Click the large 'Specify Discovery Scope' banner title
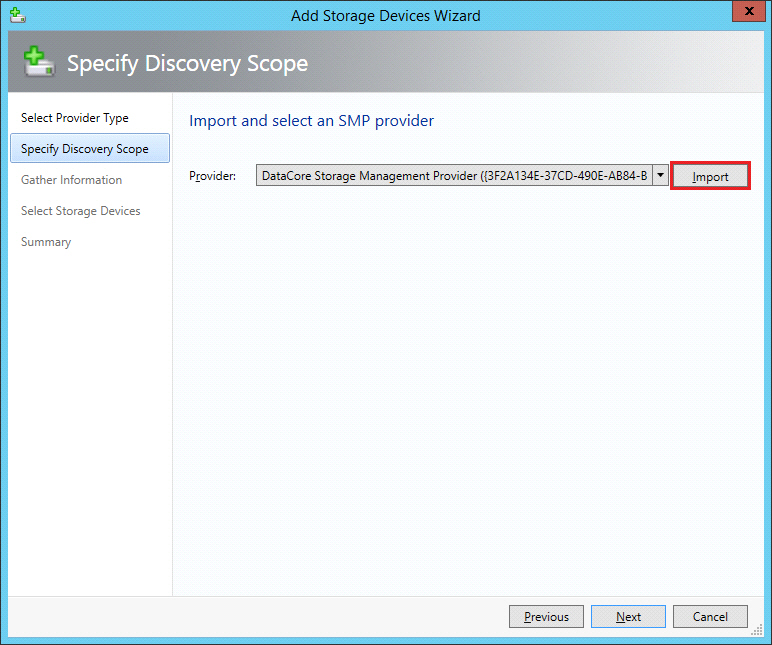 pos(187,64)
